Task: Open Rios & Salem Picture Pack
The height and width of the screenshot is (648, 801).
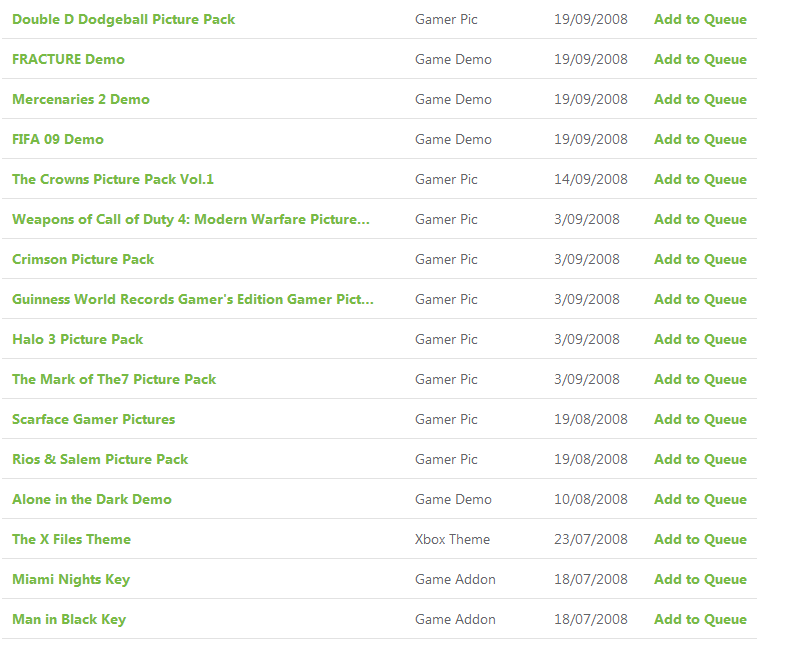Action: click(x=100, y=459)
